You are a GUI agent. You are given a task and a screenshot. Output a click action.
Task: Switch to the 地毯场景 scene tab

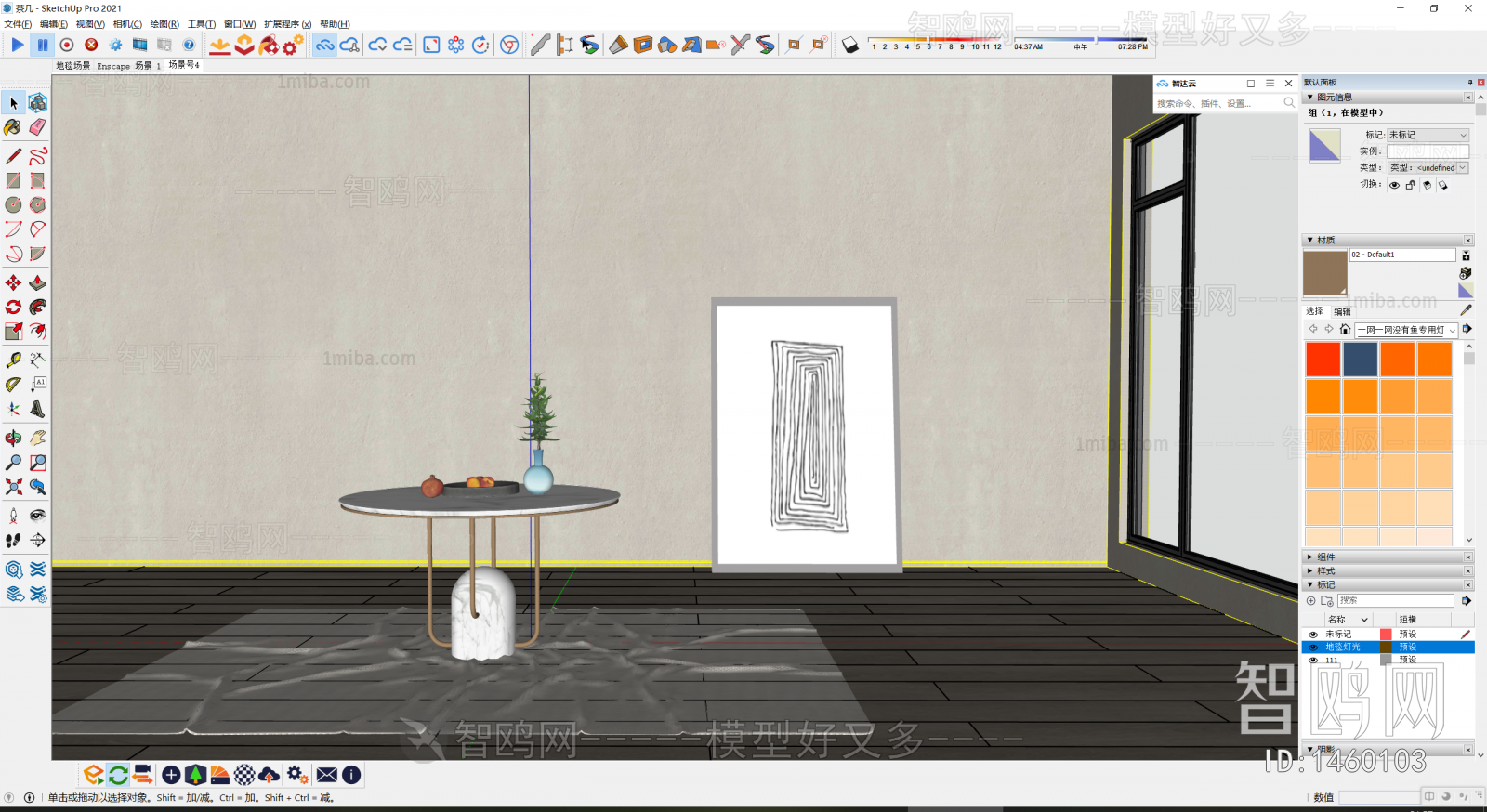[x=73, y=66]
